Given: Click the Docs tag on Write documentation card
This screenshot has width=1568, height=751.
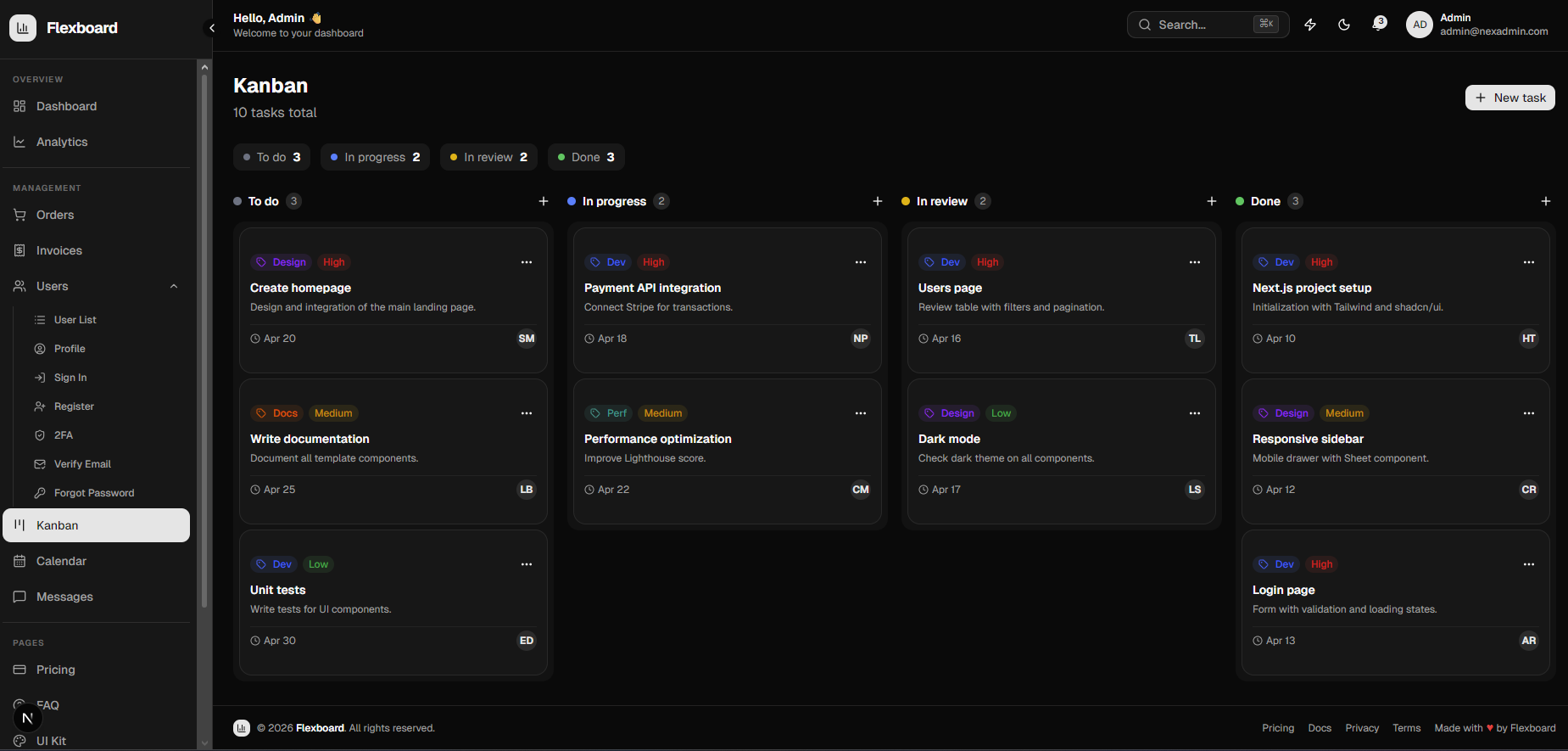Looking at the screenshot, I should (277, 413).
